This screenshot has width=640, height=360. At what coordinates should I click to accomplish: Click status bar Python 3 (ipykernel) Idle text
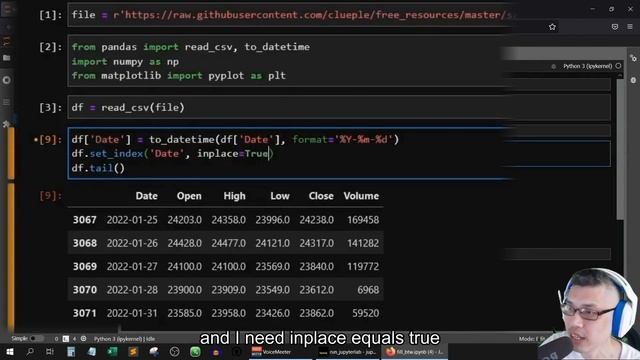[x=124, y=339]
